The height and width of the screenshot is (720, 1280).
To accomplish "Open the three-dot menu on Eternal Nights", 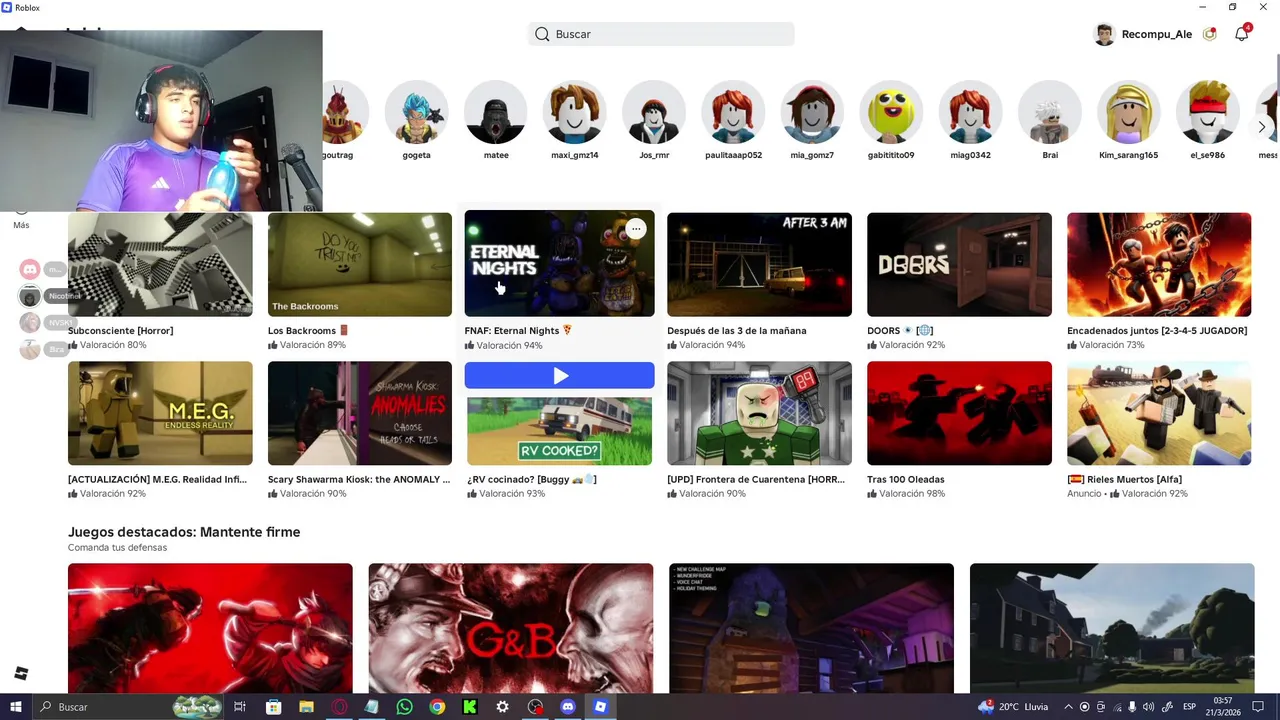I will tap(635, 229).
